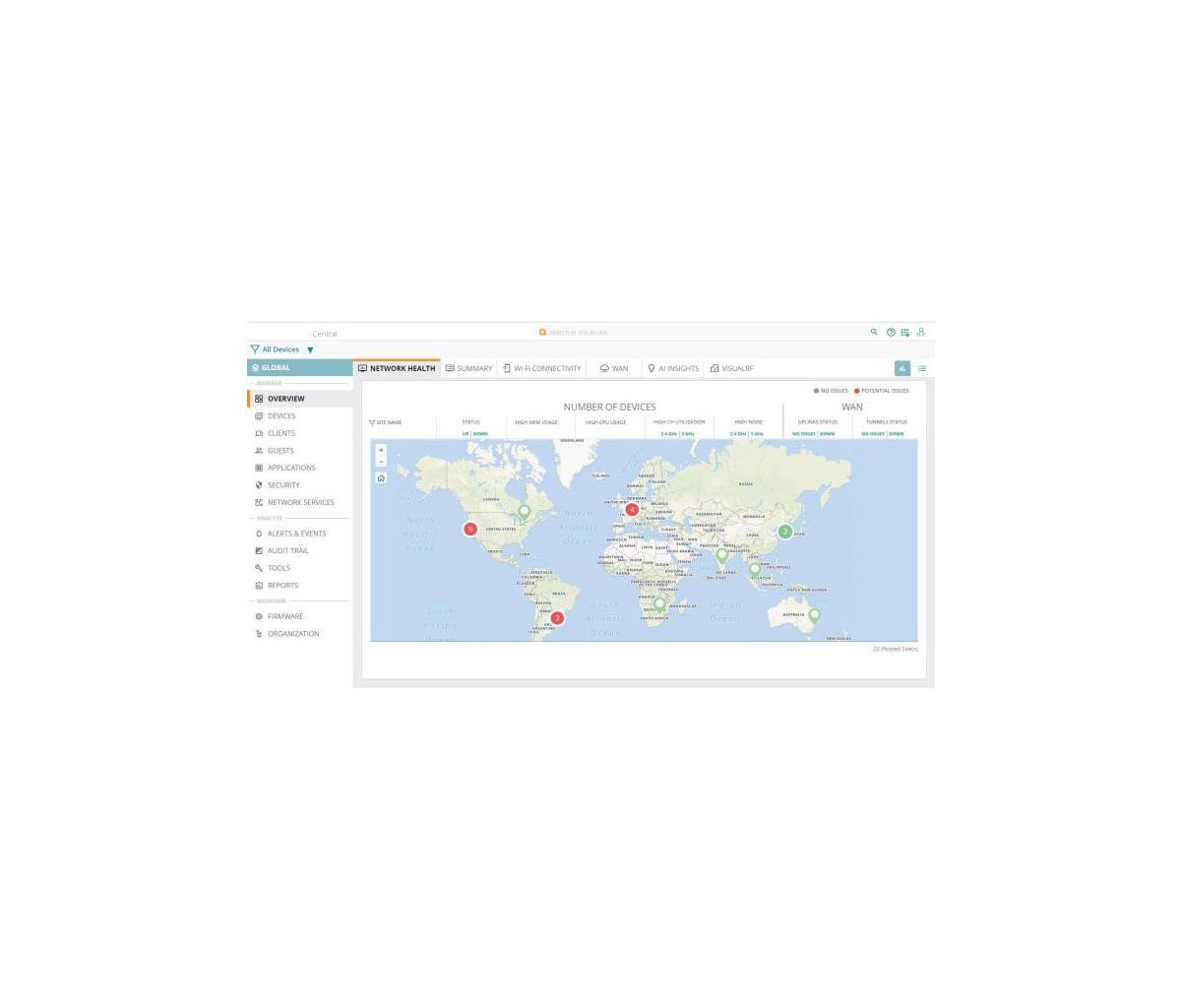The height and width of the screenshot is (1008, 1181).
Task: Switch to the chart summary view toggle
Action: click(x=901, y=368)
